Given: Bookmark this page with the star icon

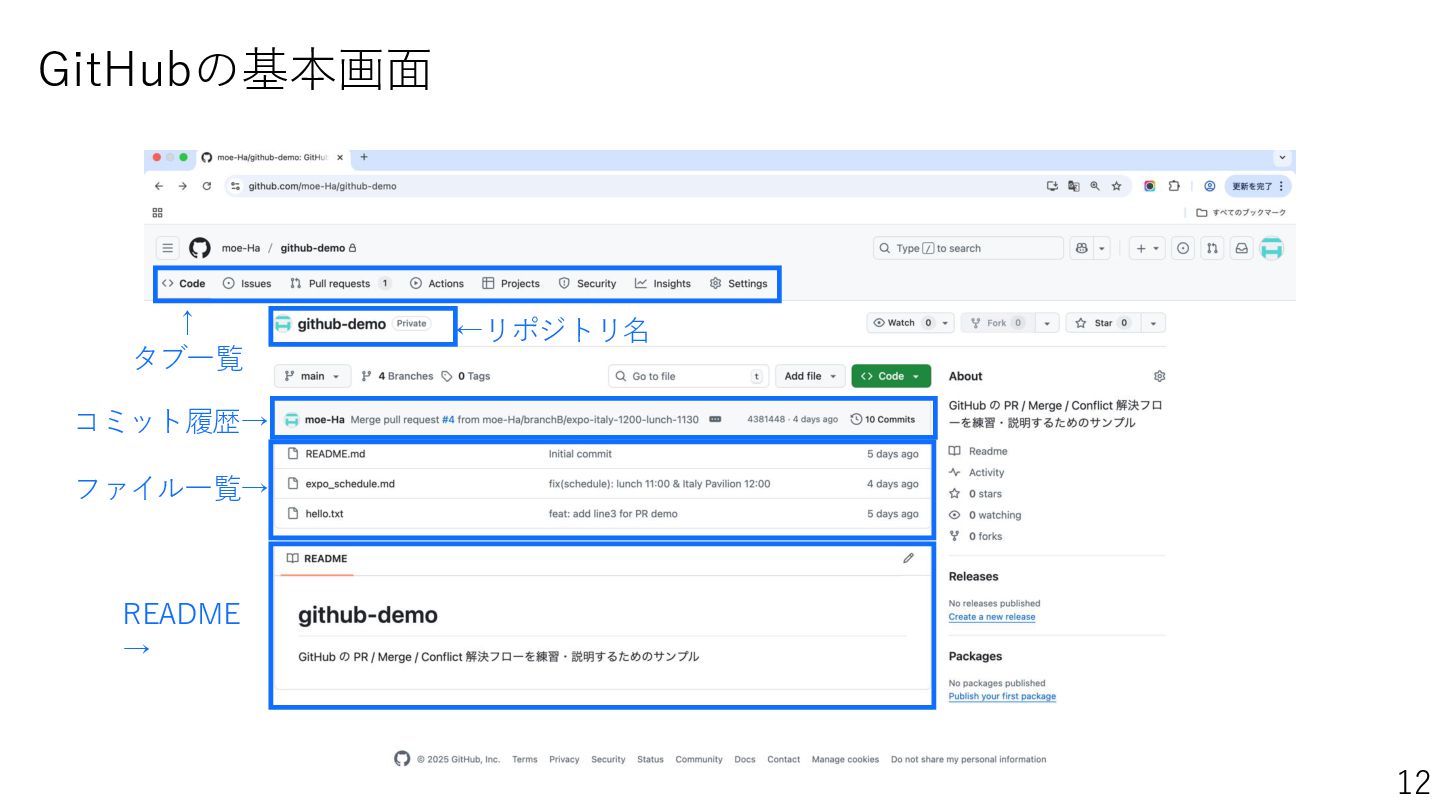Looking at the screenshot, I should click(1116, 186).
